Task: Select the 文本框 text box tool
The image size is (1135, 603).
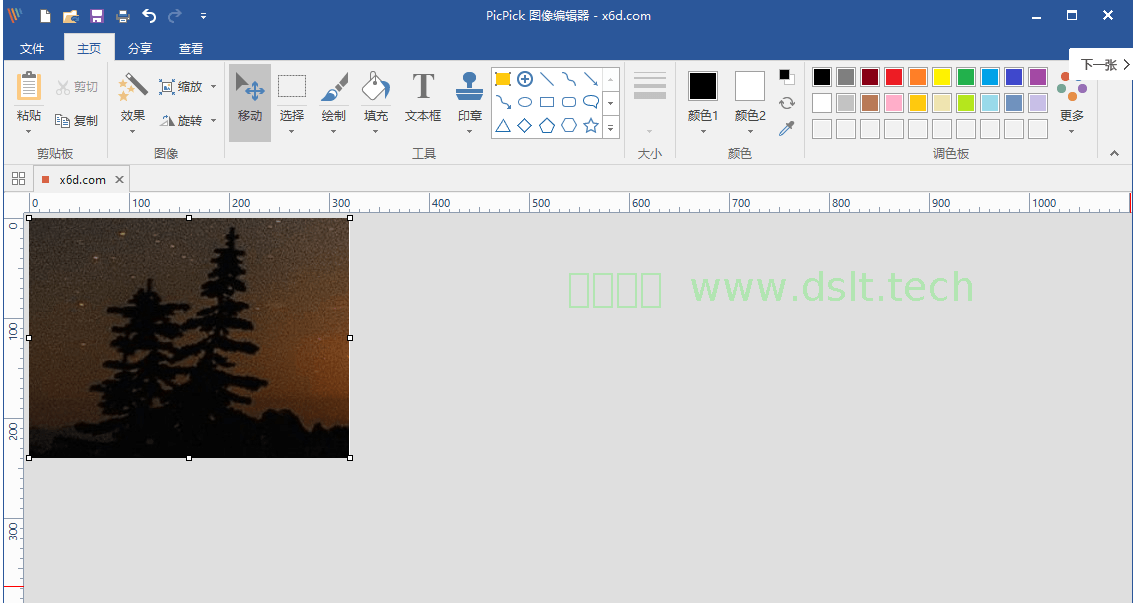Action: pyautogui.click(x=423, y=97)
